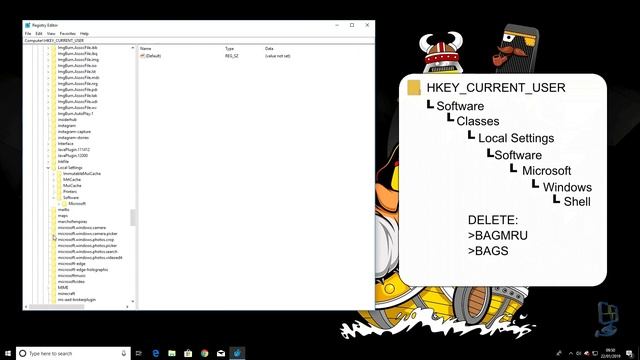Expand the MuiCache key
The height and width of the screenshot is (360, 640).
tap(53, 186)
